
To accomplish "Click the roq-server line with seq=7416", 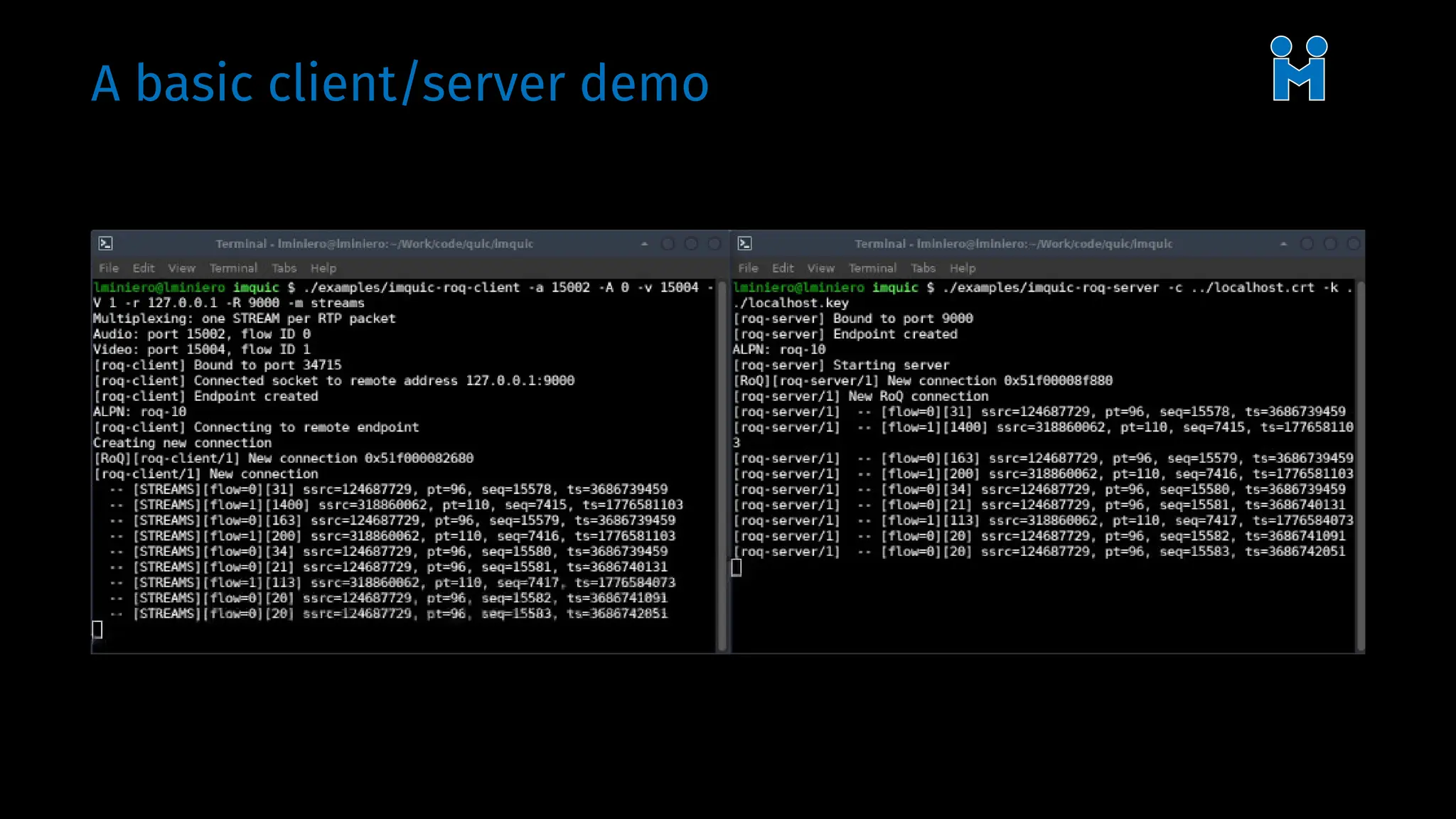I will tap(1043, 474).
